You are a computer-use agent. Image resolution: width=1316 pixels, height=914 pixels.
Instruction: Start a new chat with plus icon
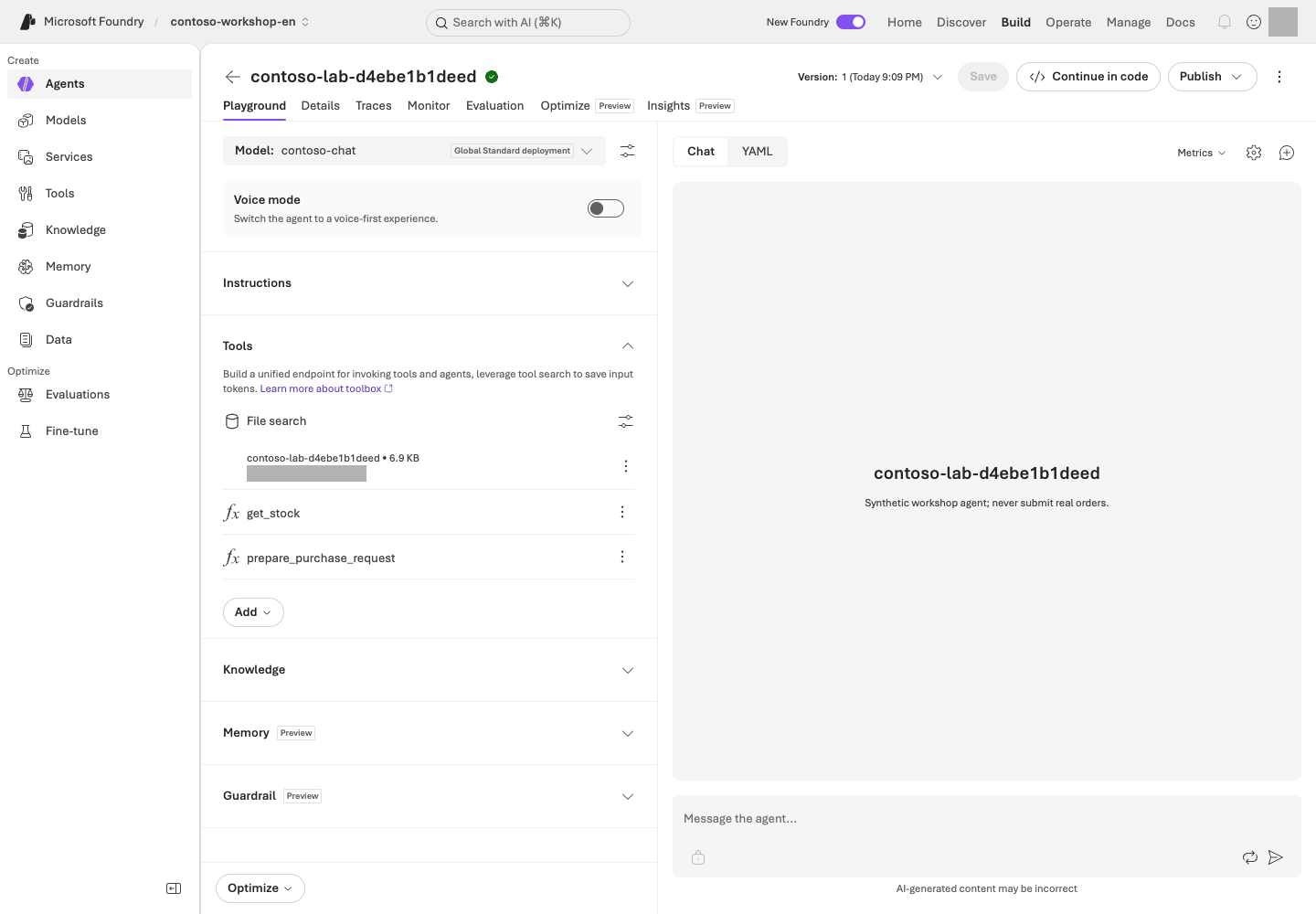tap(1287, 153)
